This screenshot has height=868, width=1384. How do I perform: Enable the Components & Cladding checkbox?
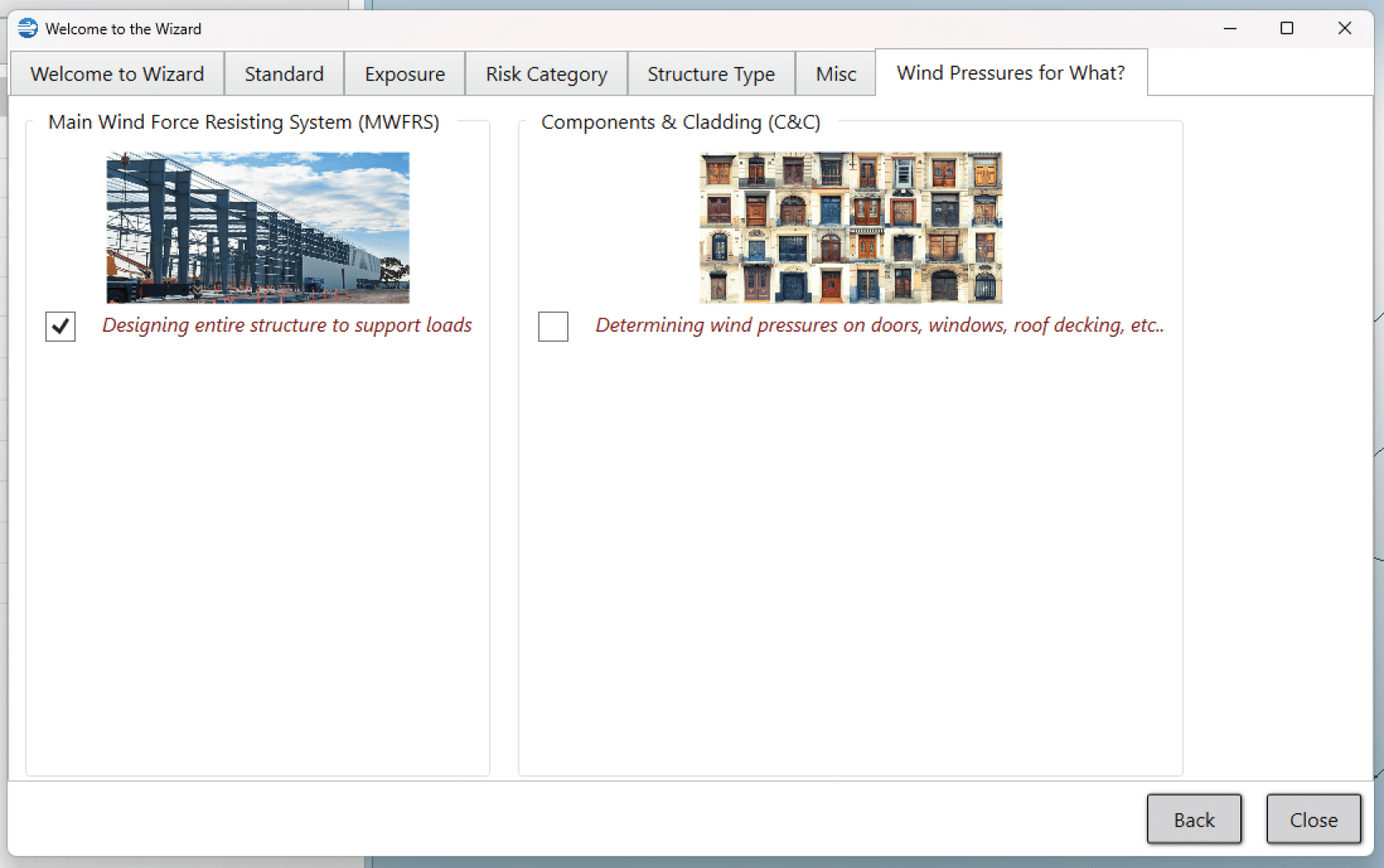pyautogui.click(x=553, y=326)
